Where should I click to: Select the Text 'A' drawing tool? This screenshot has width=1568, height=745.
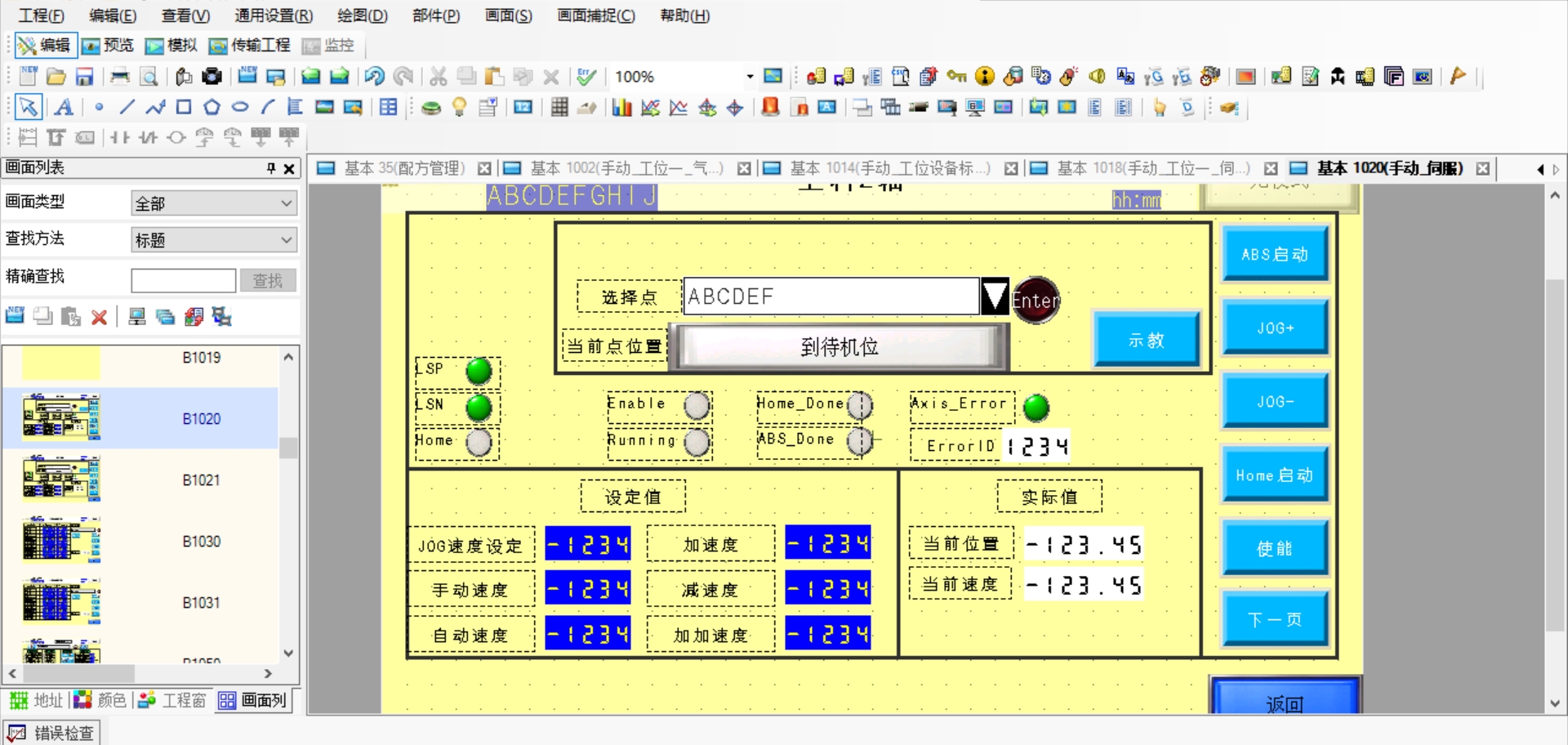click(x=64, y=107)
